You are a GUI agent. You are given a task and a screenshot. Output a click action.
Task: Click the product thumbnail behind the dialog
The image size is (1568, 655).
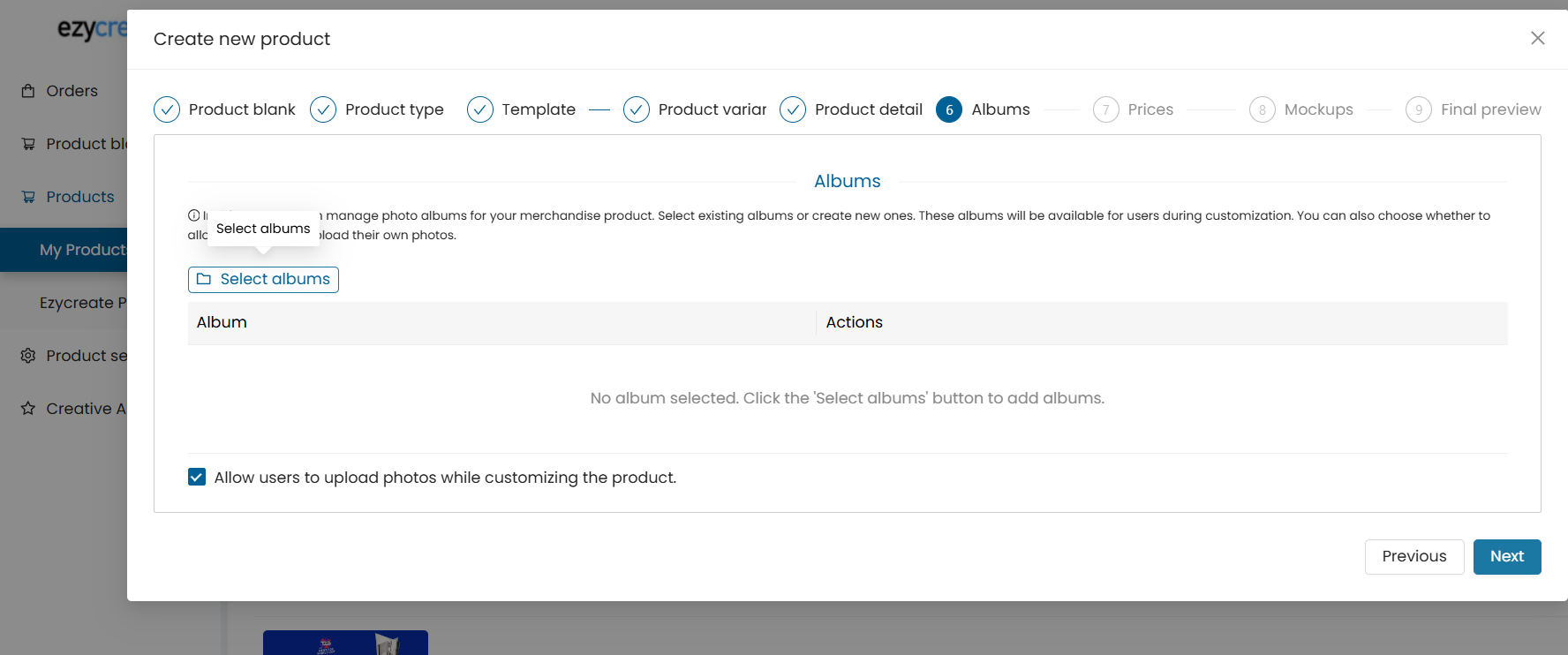click(345, 643)
